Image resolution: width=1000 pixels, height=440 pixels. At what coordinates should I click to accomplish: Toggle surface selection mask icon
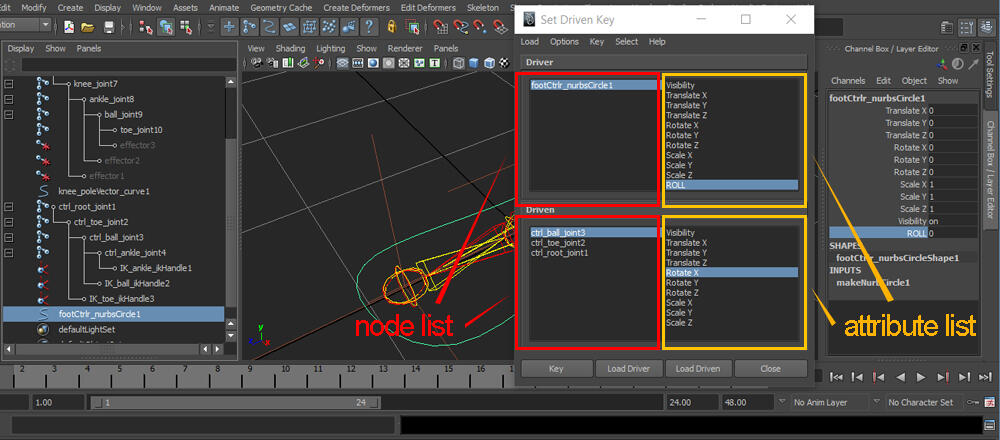pos(289,26)
